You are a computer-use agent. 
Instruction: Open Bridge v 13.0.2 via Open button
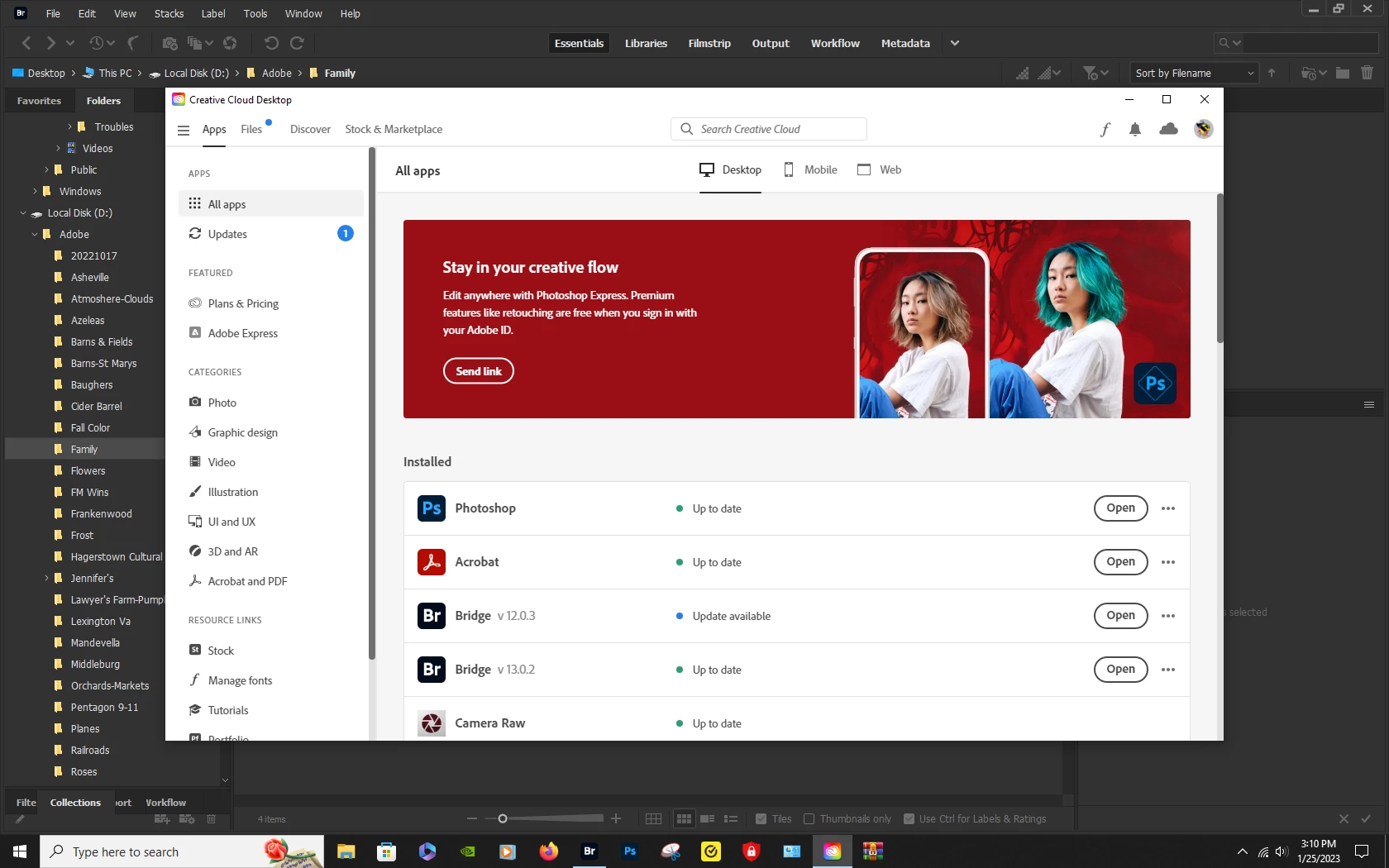(1120, 670)
